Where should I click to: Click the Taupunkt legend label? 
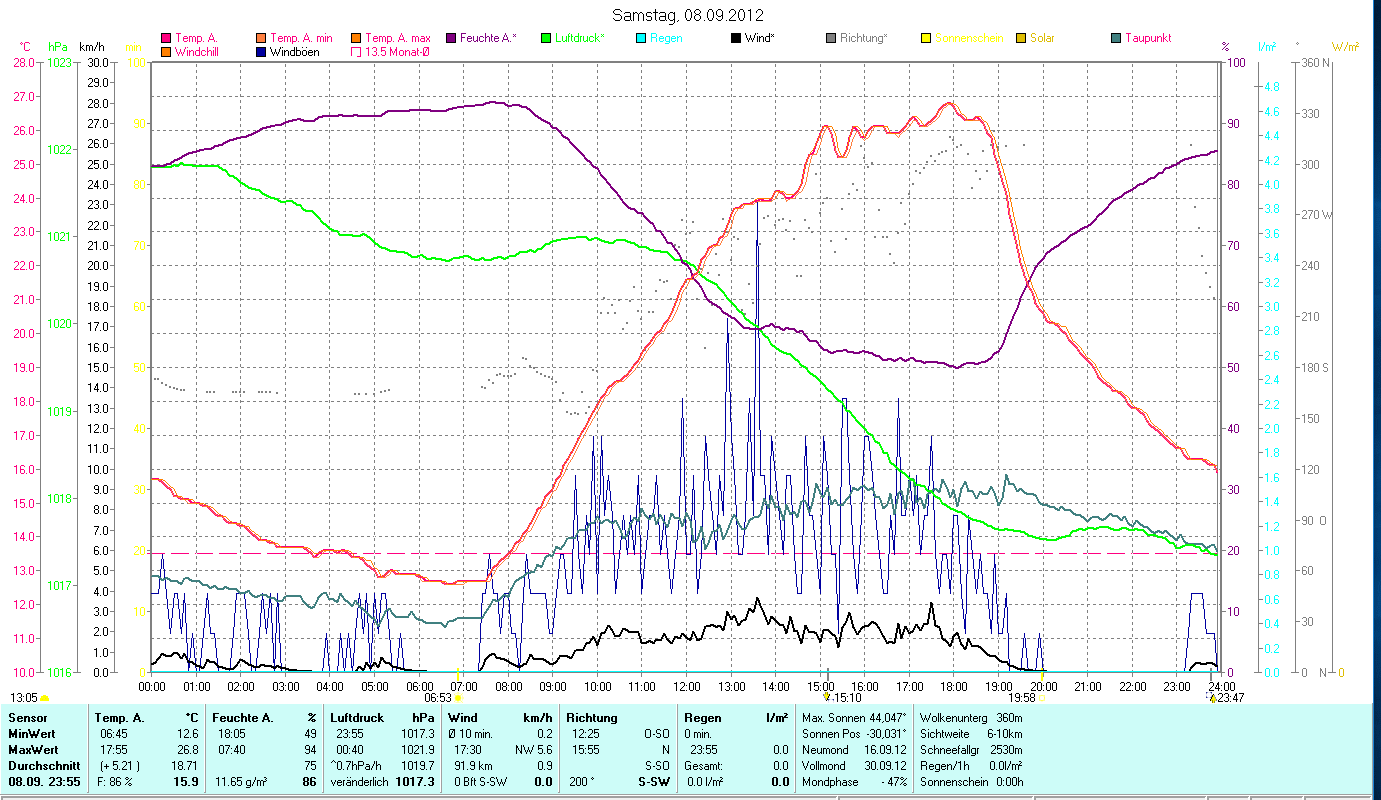[x=1148, y=38]
